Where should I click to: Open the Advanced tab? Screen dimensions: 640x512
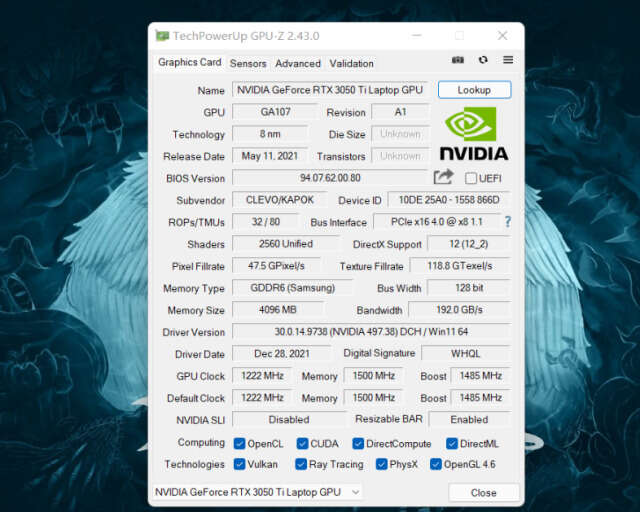click(x=298, y=64)
